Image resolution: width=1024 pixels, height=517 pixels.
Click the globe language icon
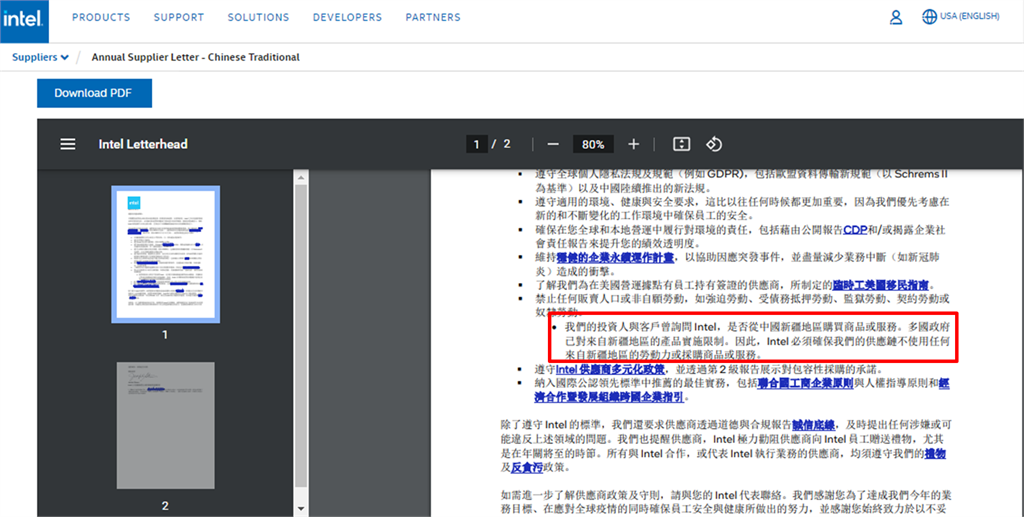929,17
